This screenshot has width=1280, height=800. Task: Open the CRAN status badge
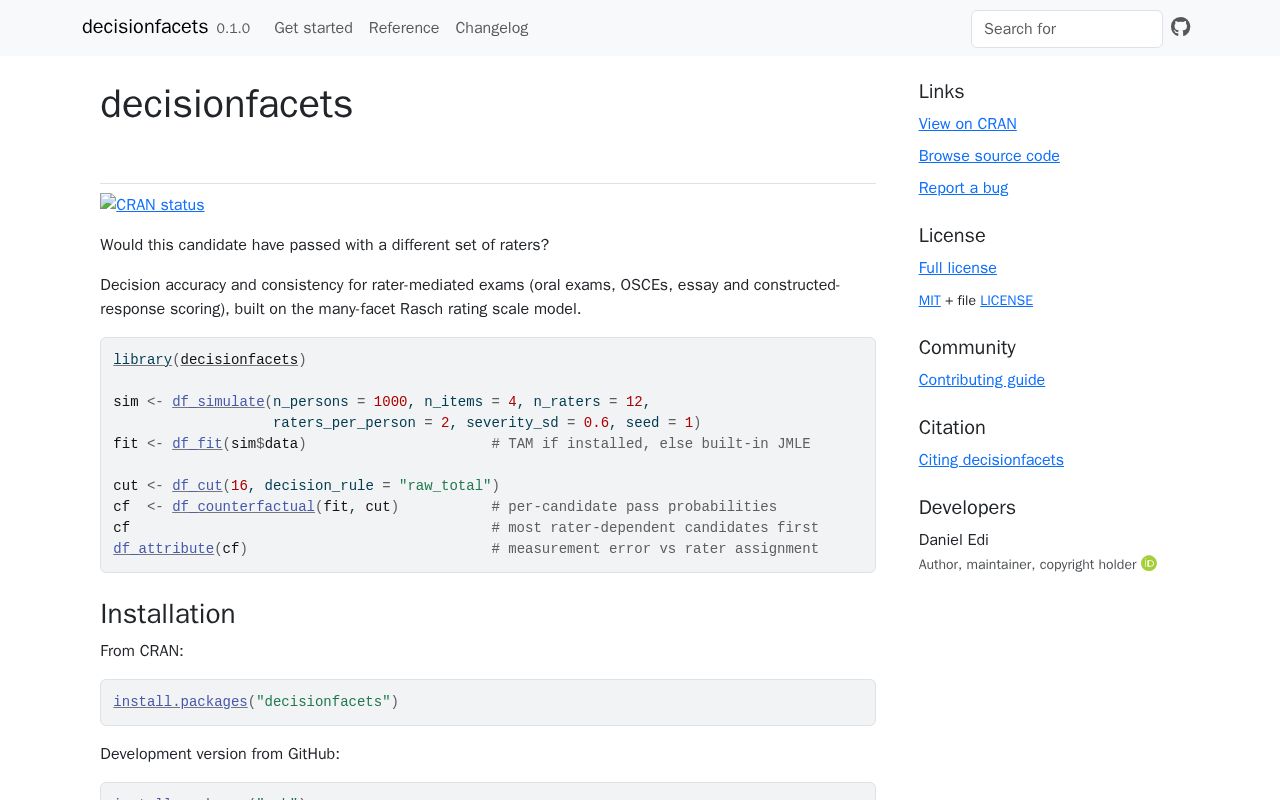(152, 204)
